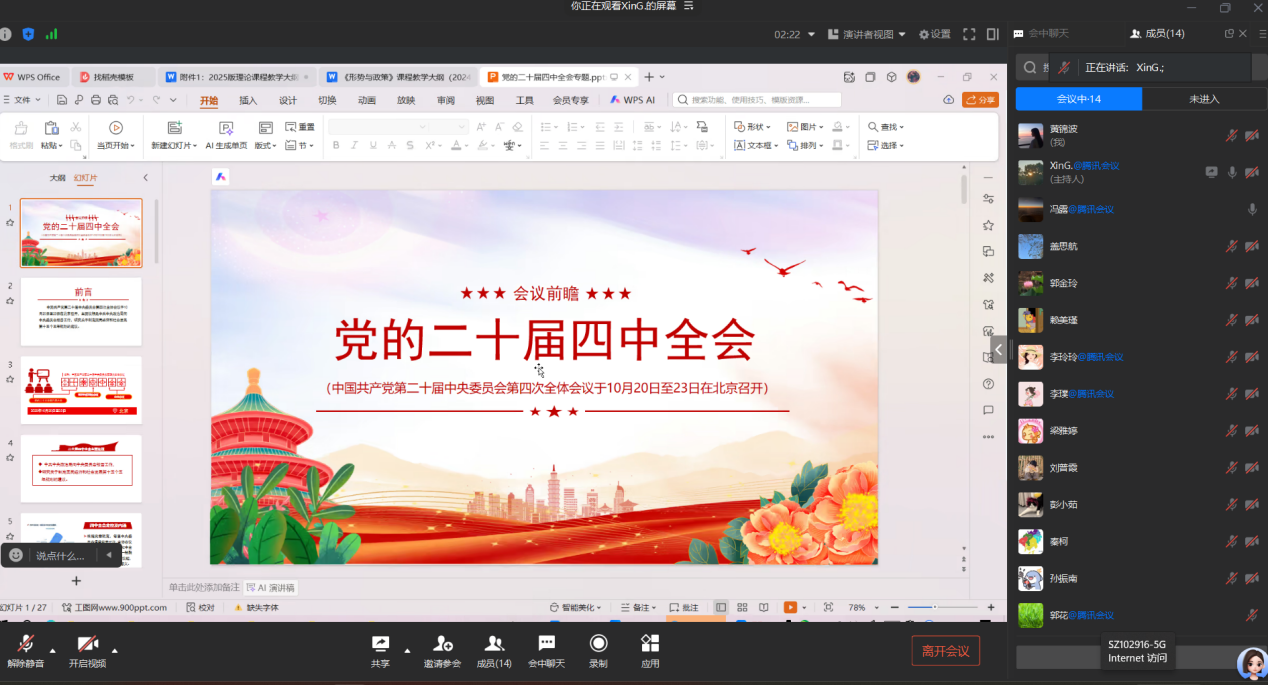Click the WPS 设计 ribbon tab
The height and width of the screenshot is (685, 1268).
tap(288, 100)
